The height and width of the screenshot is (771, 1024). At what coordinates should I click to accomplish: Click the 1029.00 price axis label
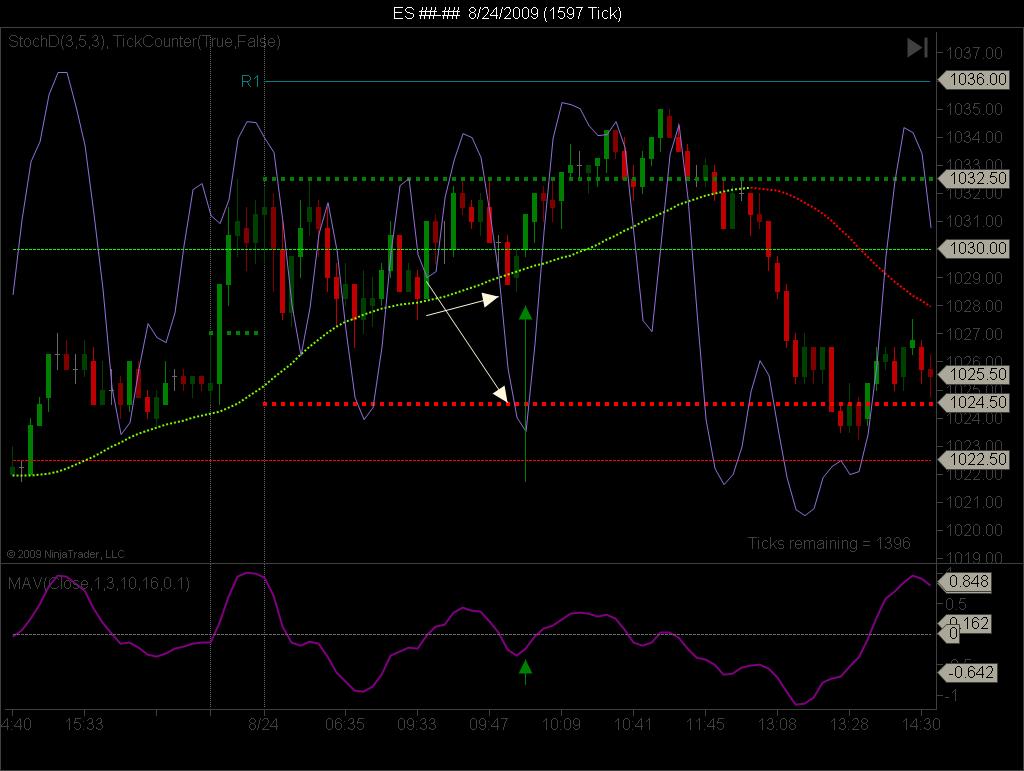click(974, 278)
